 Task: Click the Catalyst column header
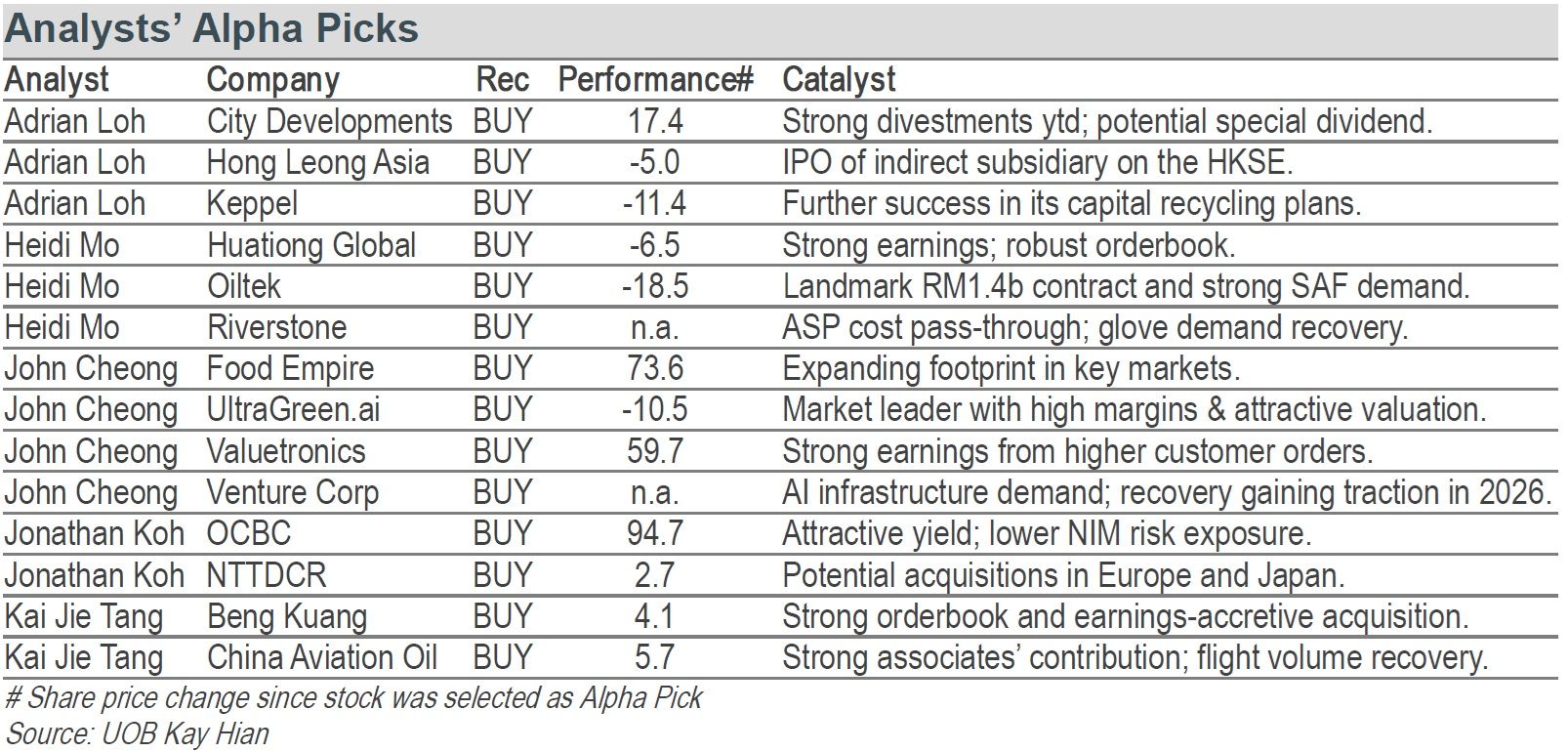point(839,80)
